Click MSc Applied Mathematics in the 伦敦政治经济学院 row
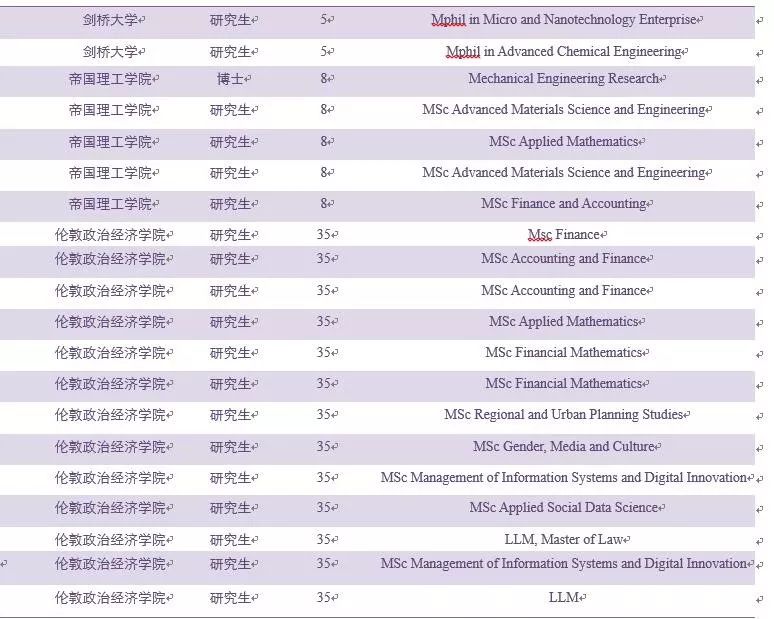The image size is (774, 619). 564,322
